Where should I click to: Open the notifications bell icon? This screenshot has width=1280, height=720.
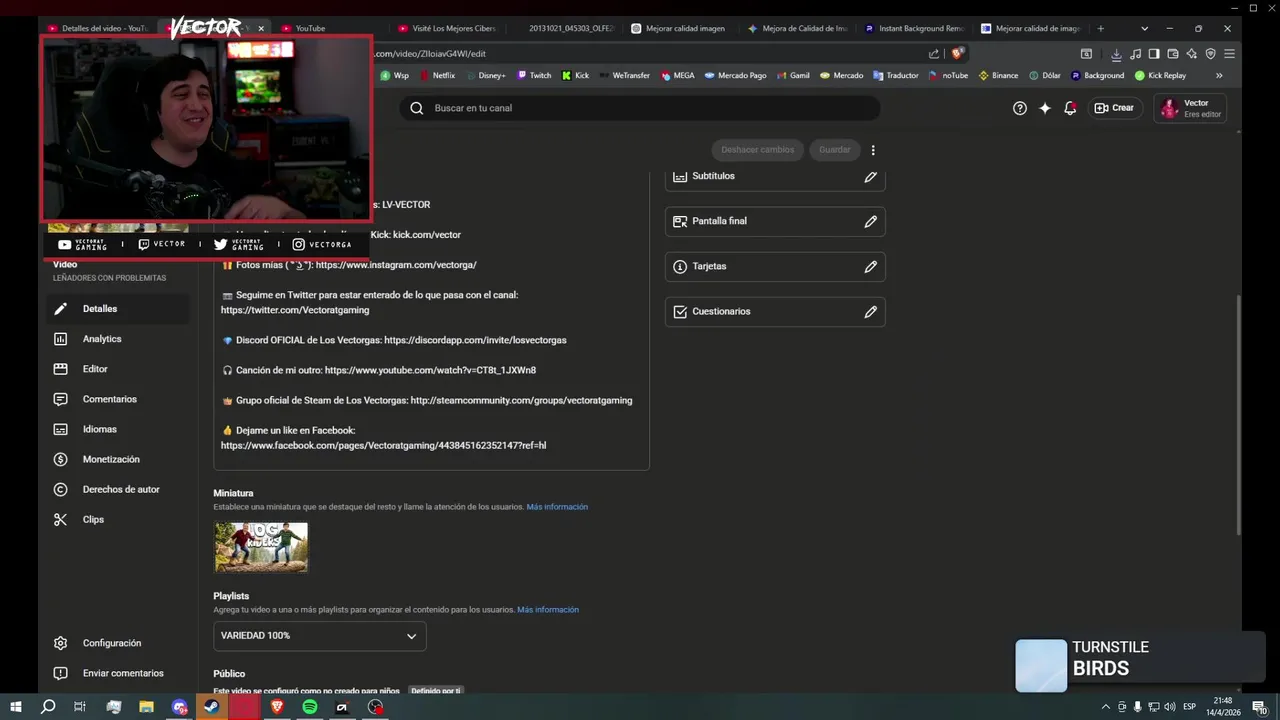coord(1070,108)
